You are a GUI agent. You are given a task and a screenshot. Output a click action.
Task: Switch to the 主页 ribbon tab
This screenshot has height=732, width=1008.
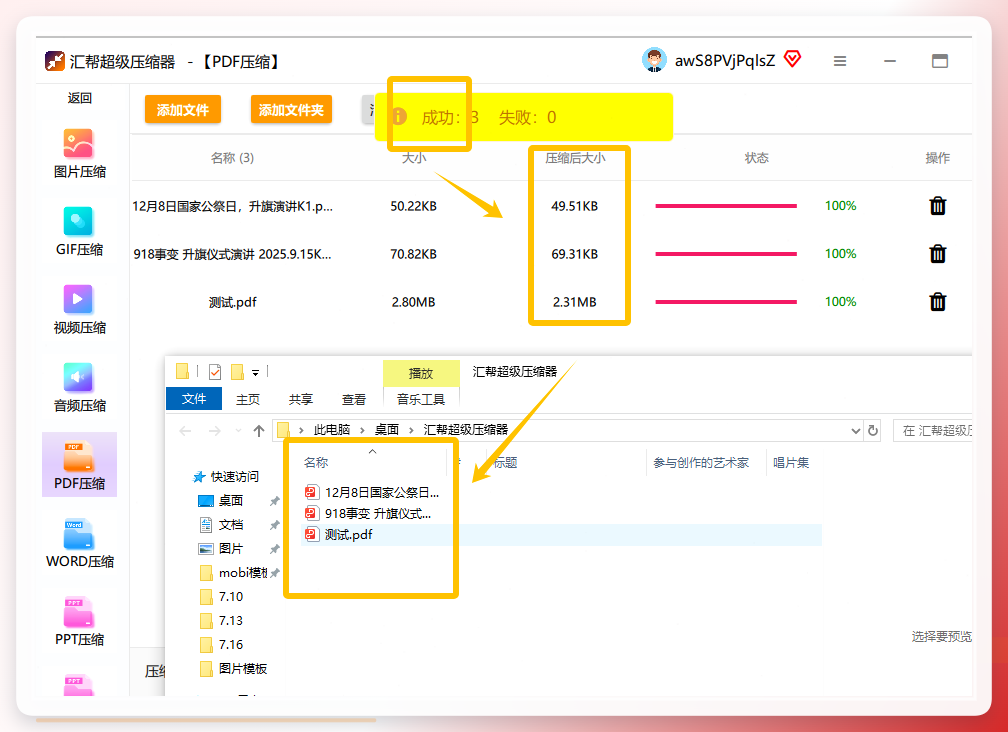(248, 399)
